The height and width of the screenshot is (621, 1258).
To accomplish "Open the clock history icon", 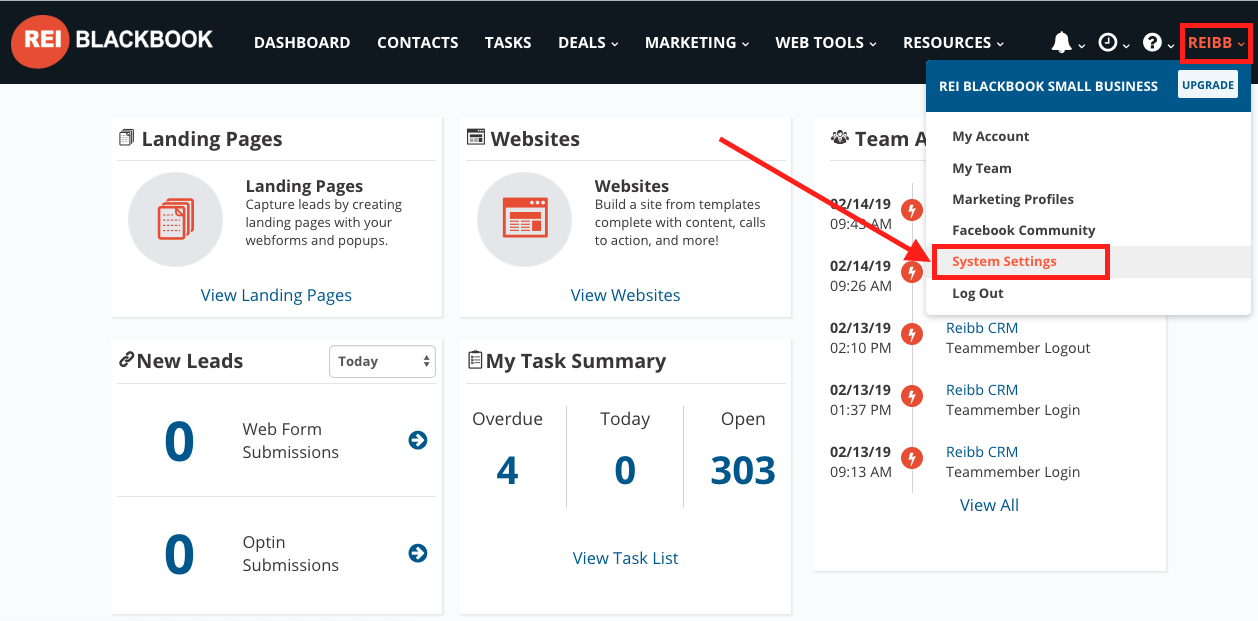I will [x=1108, y=42].
